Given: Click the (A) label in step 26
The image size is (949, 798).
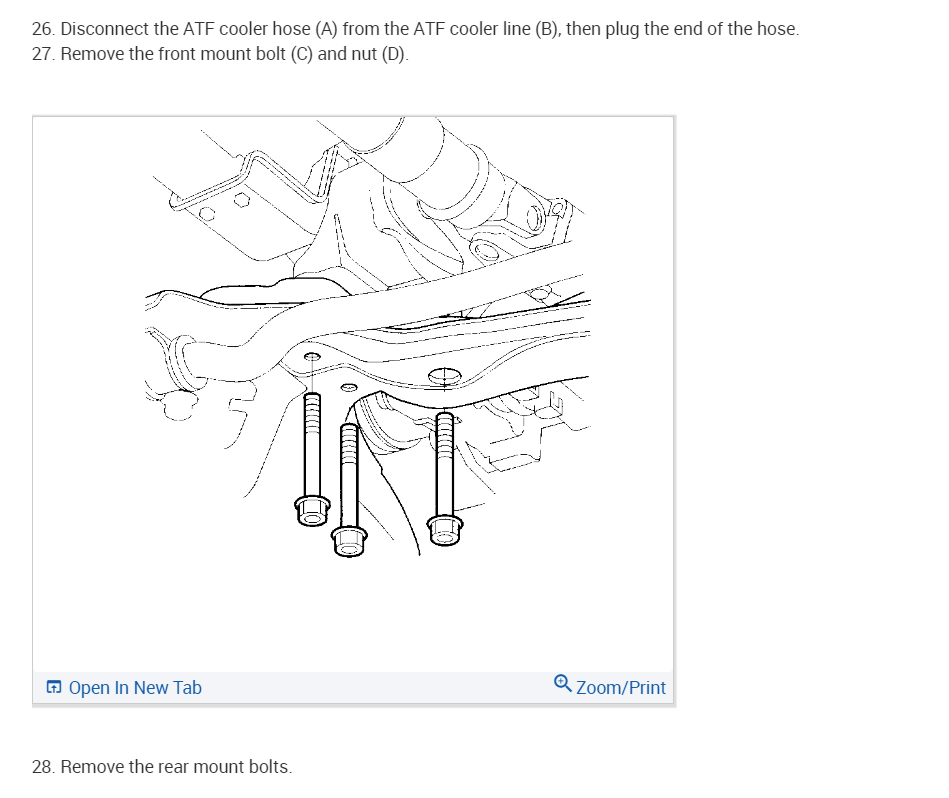Looking at the screenshot, I should pos(326,29).
